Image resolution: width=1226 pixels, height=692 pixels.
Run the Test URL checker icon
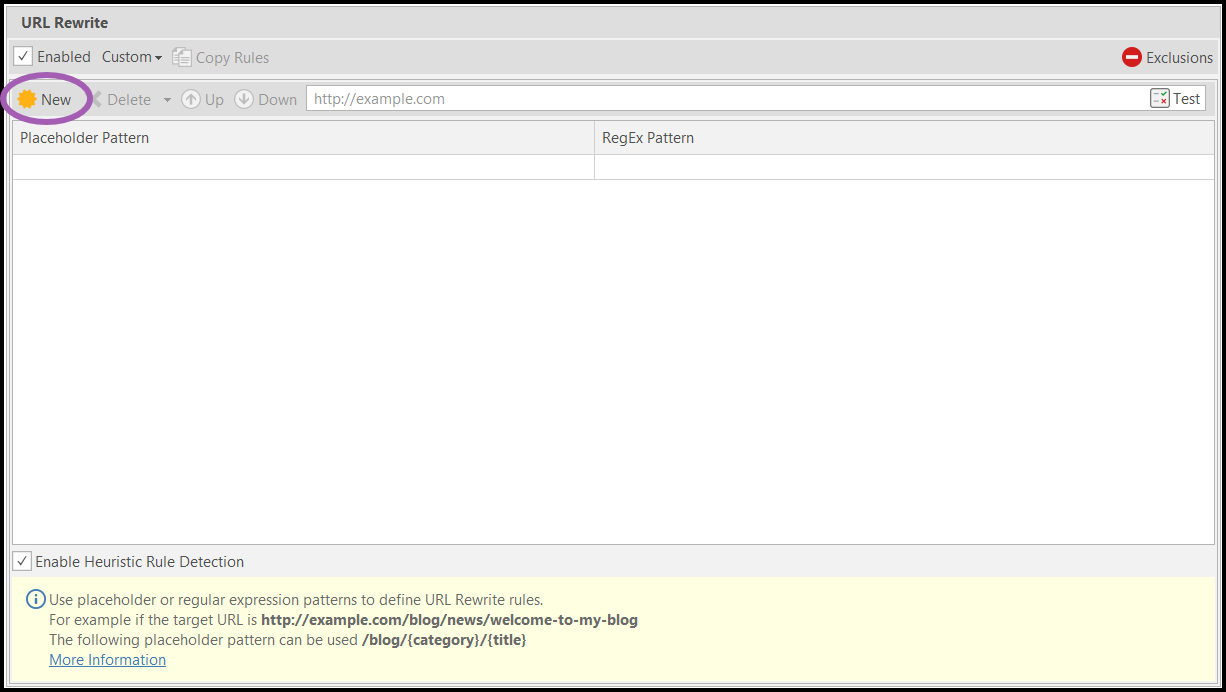click(x=1160, y=98)
